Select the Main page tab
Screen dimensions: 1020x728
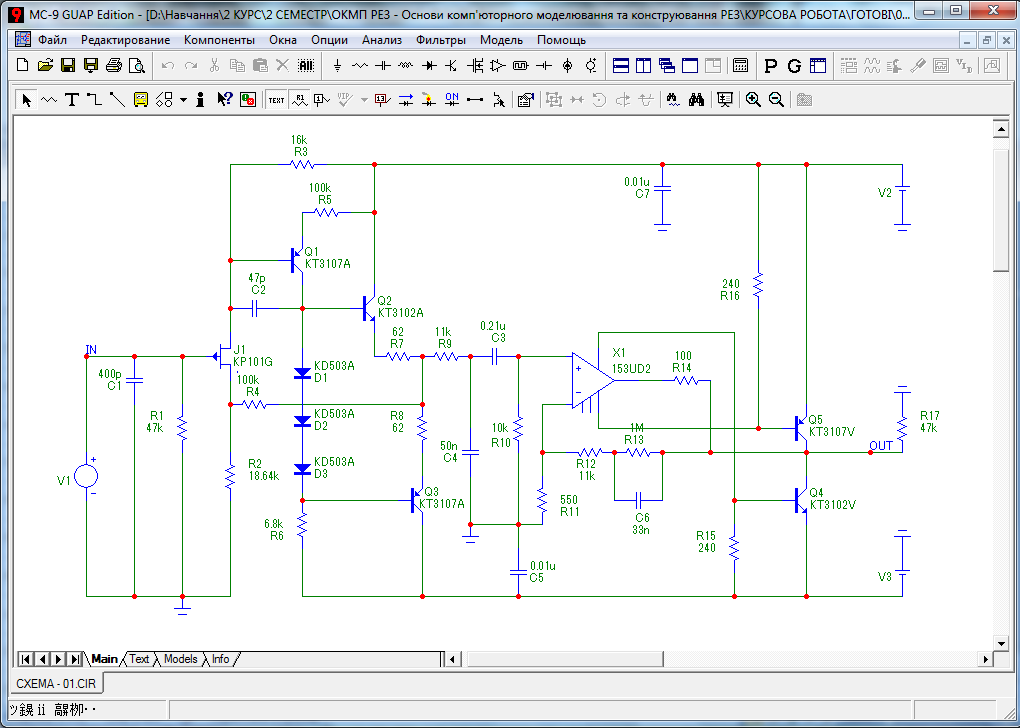pos(104,658)
